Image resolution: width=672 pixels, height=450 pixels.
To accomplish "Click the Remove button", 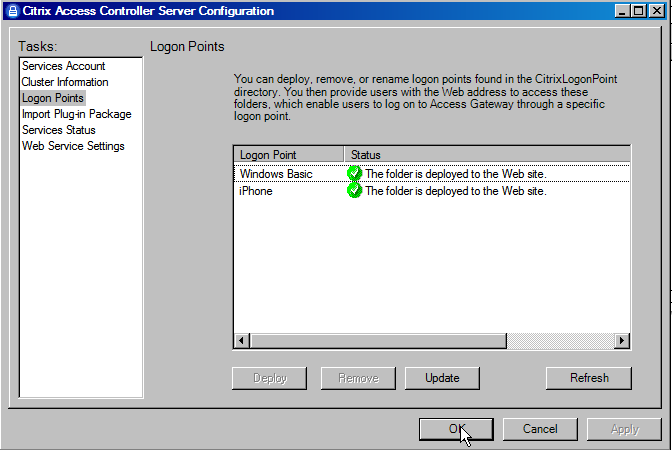I will point(358,378).
